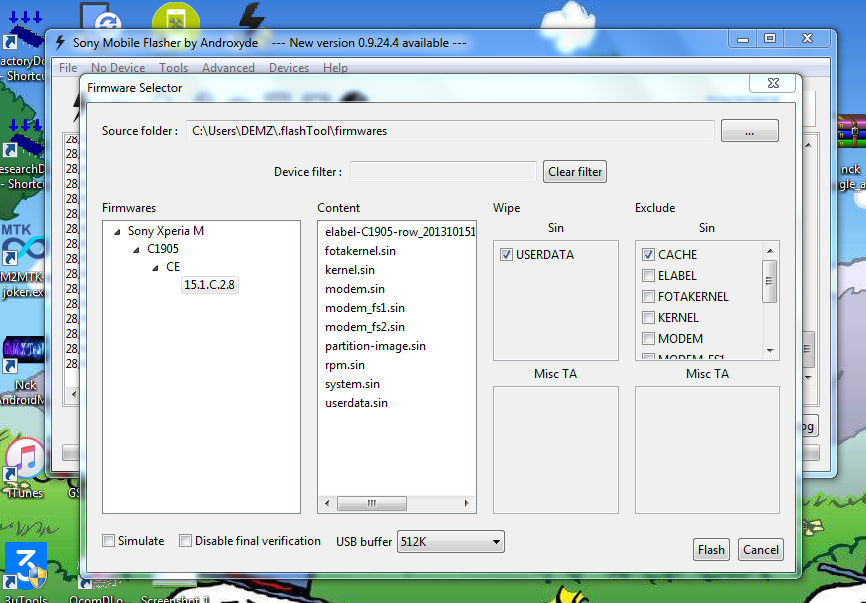Enable the Simulate checkbox
866x603 pixels.
(x=109, y=541)
